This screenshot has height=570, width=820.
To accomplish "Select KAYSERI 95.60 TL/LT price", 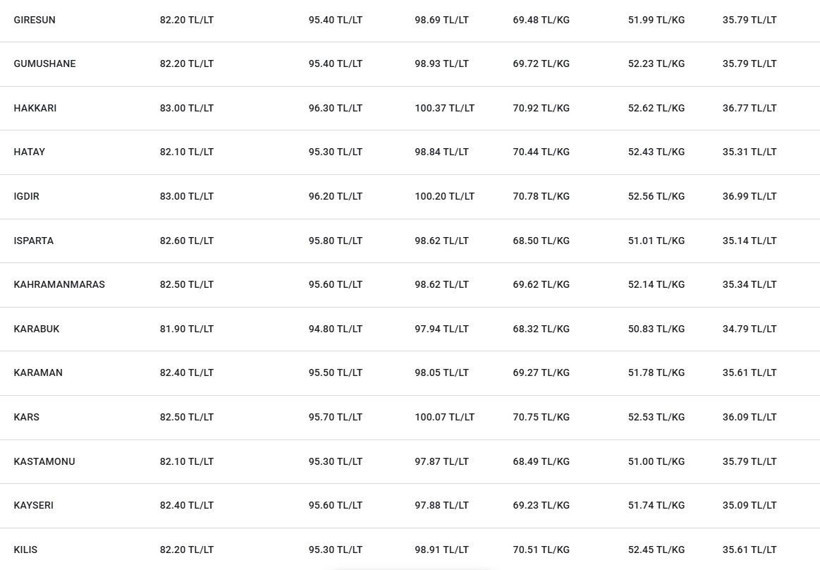I will [335, 506].
